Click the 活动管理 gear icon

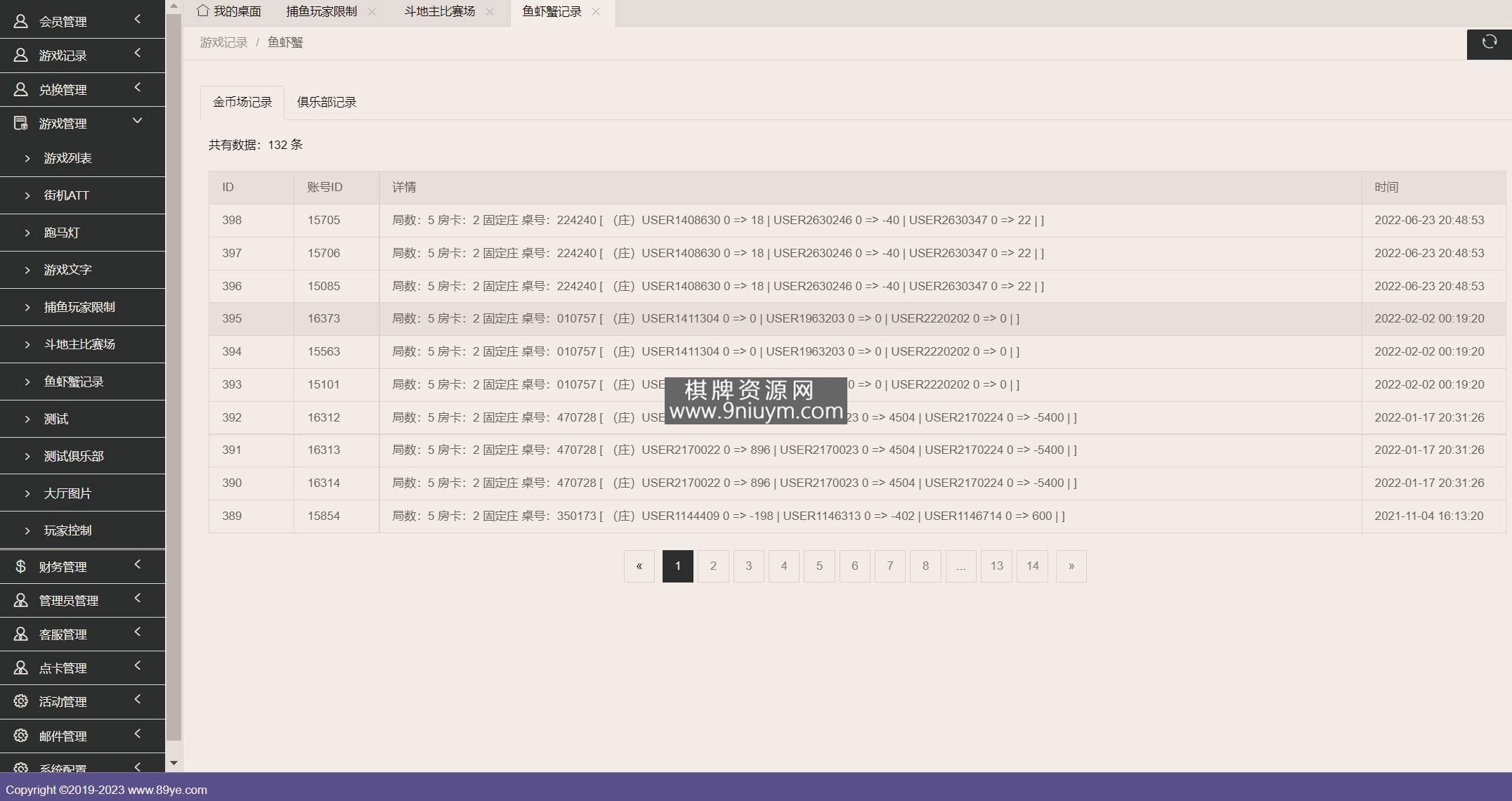pos(20,701)
